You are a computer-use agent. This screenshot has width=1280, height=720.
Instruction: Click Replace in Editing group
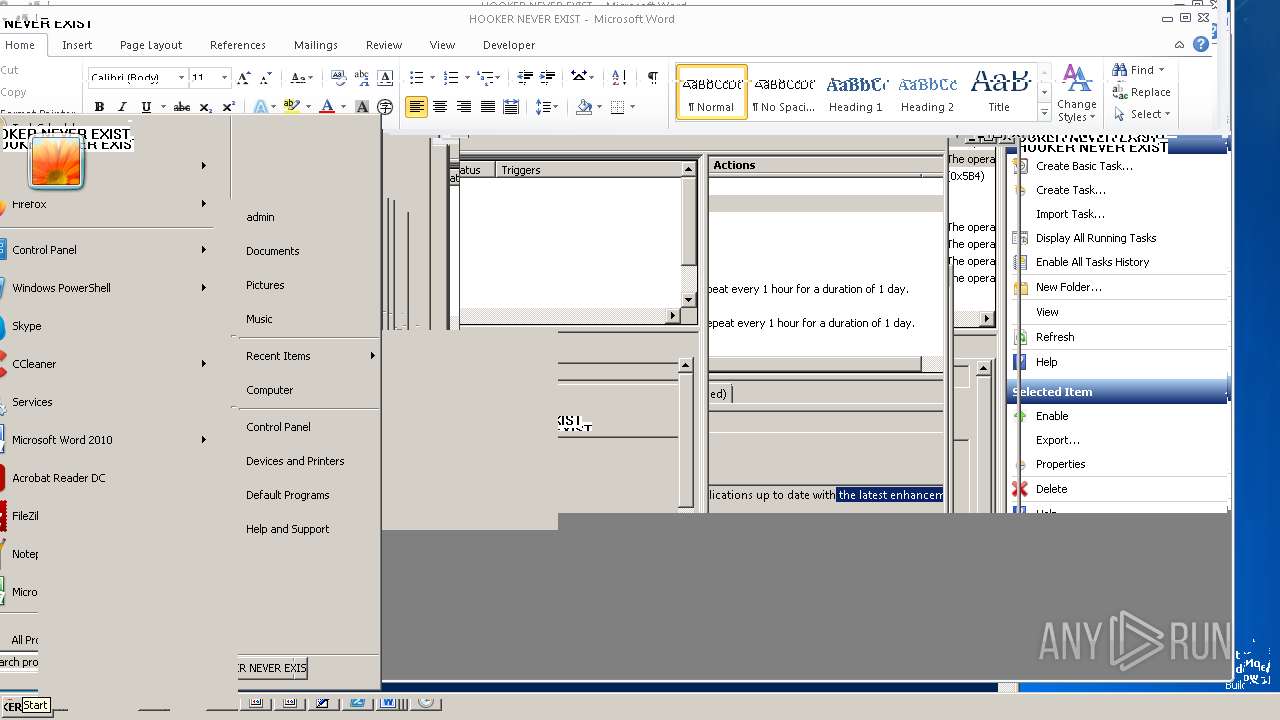(x=1141, y=92)
